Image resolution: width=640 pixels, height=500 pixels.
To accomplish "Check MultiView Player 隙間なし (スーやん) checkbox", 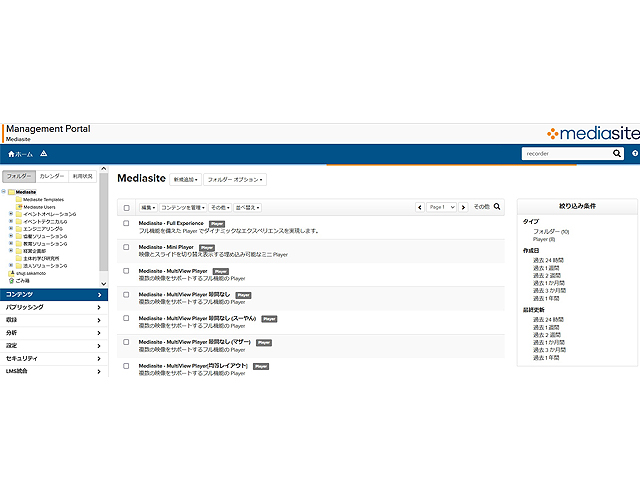I will pyautogui.click(x=126, y=318).
